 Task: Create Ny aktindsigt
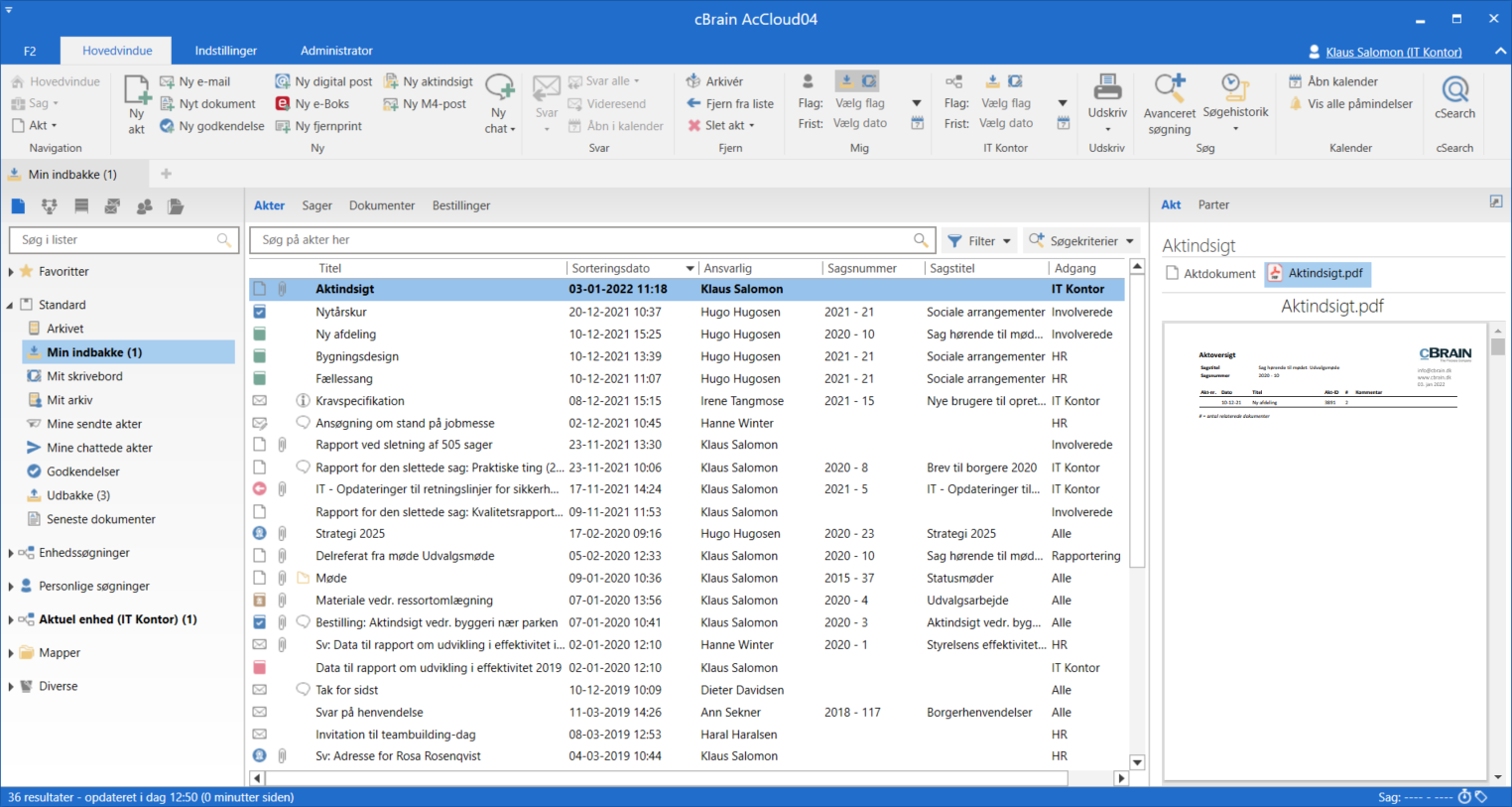(x=429, y=81)
